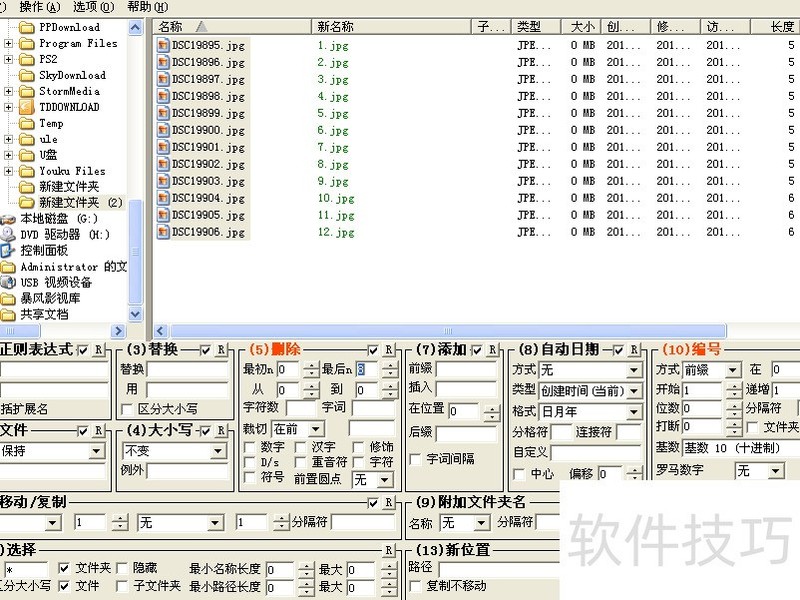Open the 帮助(H) menu
This screenshot has height=600, width=800.
tap(147, 7)
